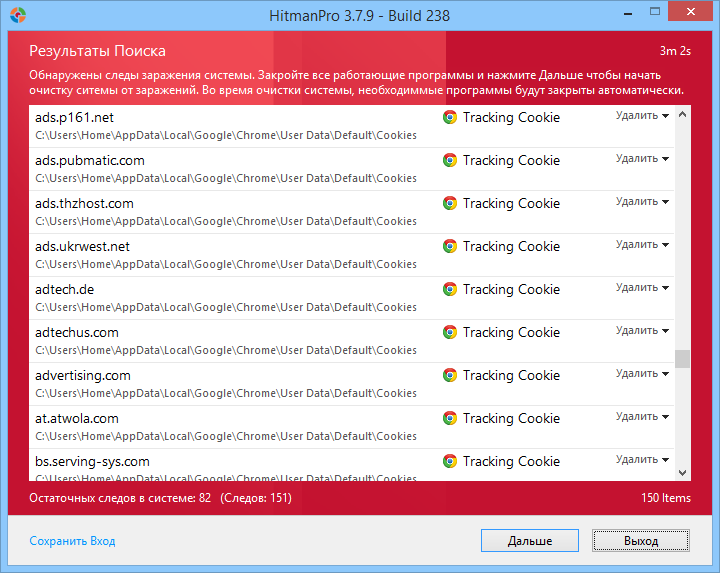Click the Chrome icon beside ads.p161.net

tap(450, 118)
